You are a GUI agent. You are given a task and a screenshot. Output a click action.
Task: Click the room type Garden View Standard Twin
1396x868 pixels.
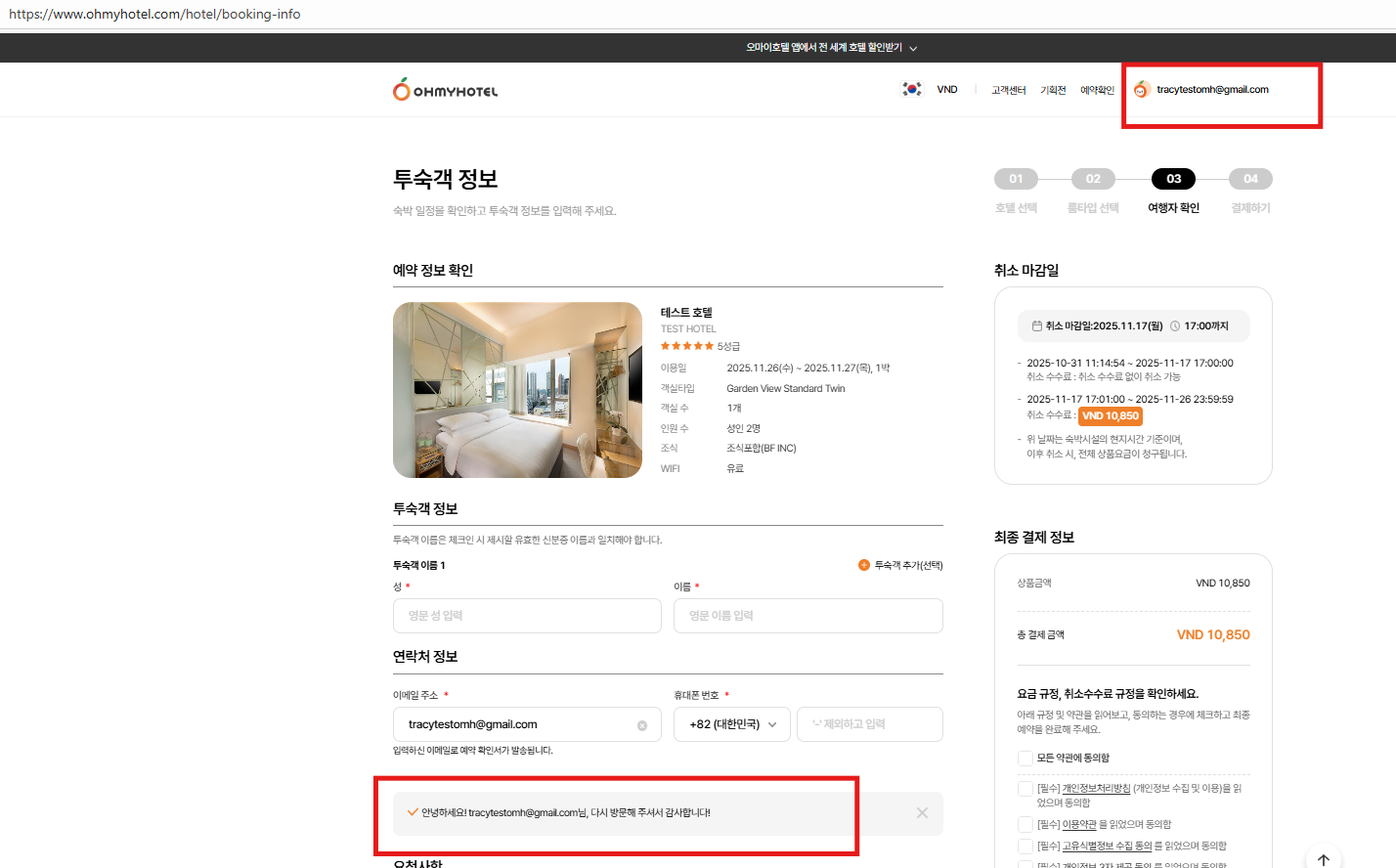click(x=786, y=389)
